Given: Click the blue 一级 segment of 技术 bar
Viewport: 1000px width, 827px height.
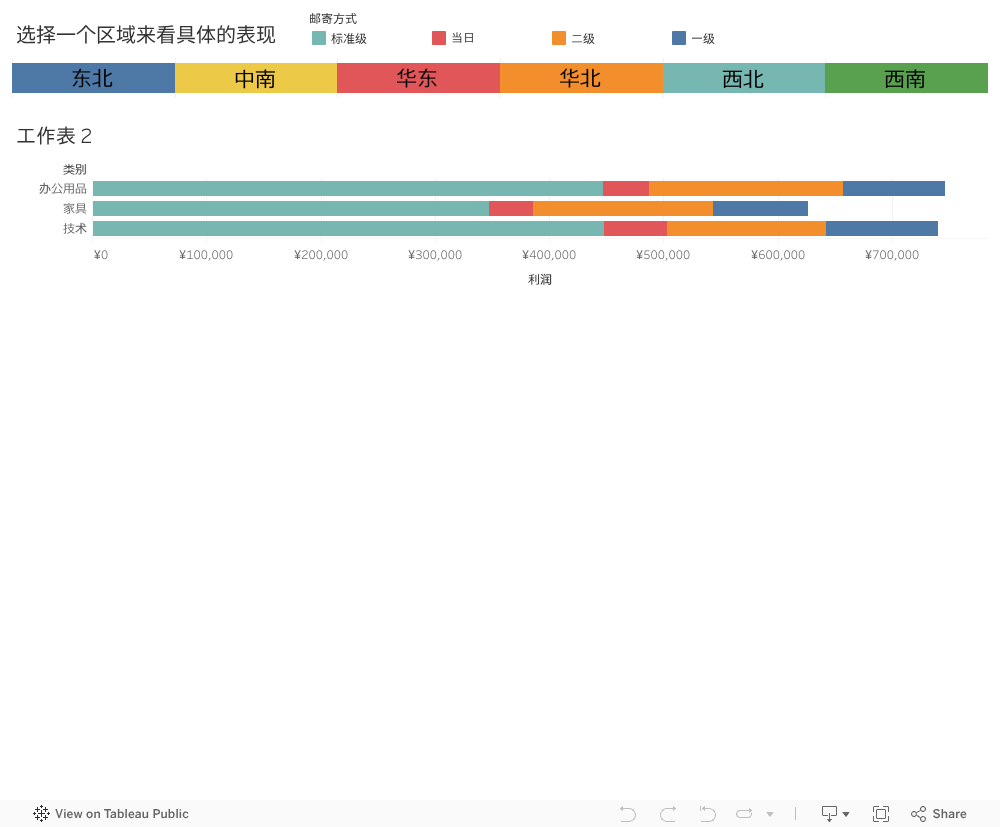Looking at the screenshot, I should (881, 229).
